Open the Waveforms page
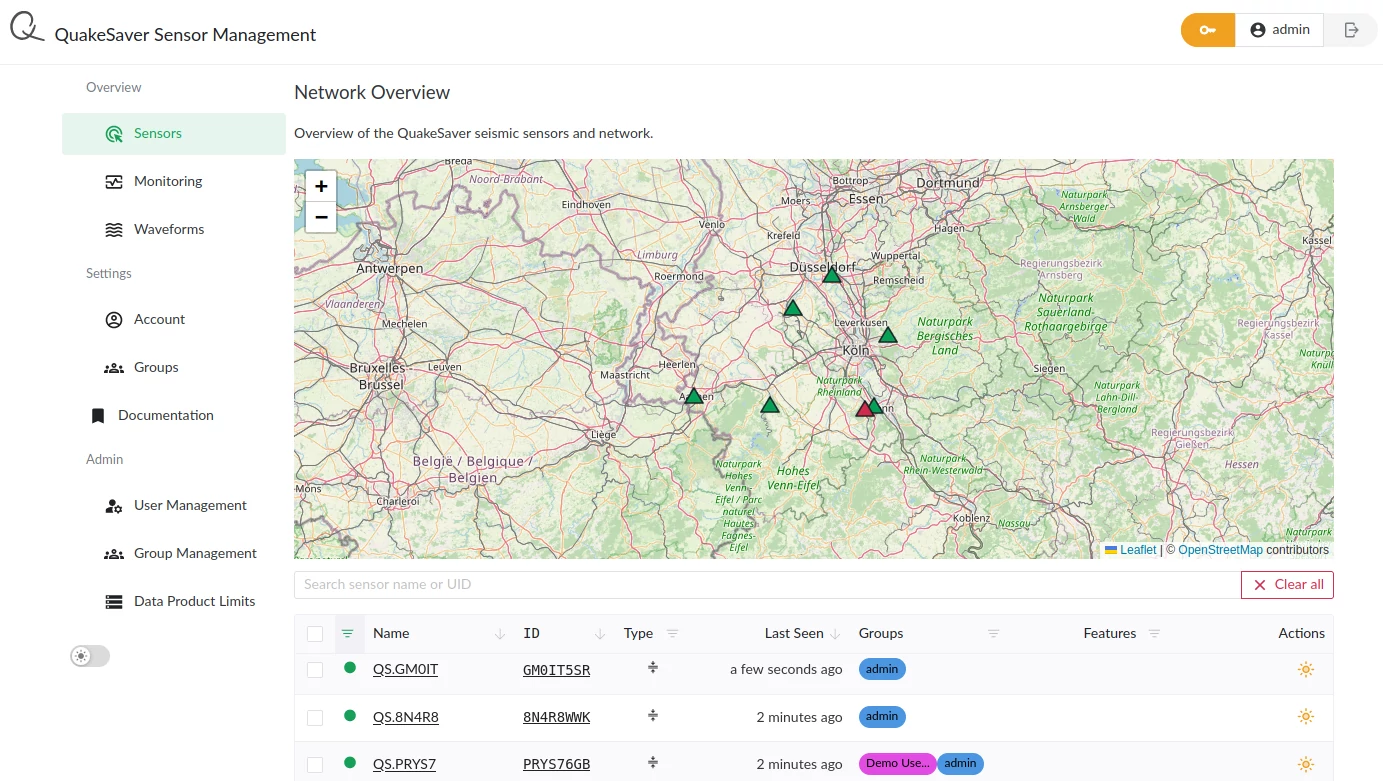The image size is (1383, 781). pyautogui.click(x=174, y=230)
